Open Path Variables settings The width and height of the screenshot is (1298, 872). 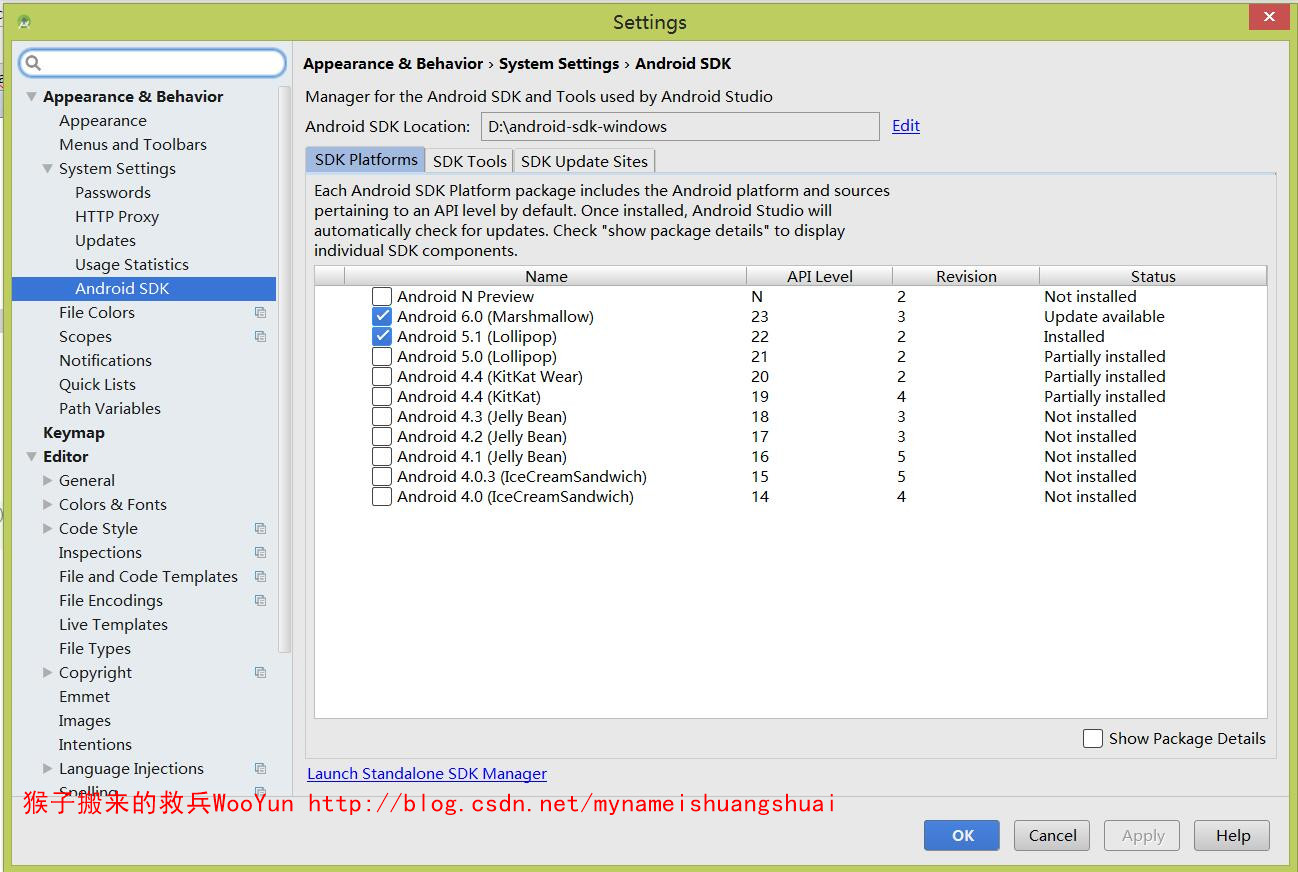tap(110, 409)
